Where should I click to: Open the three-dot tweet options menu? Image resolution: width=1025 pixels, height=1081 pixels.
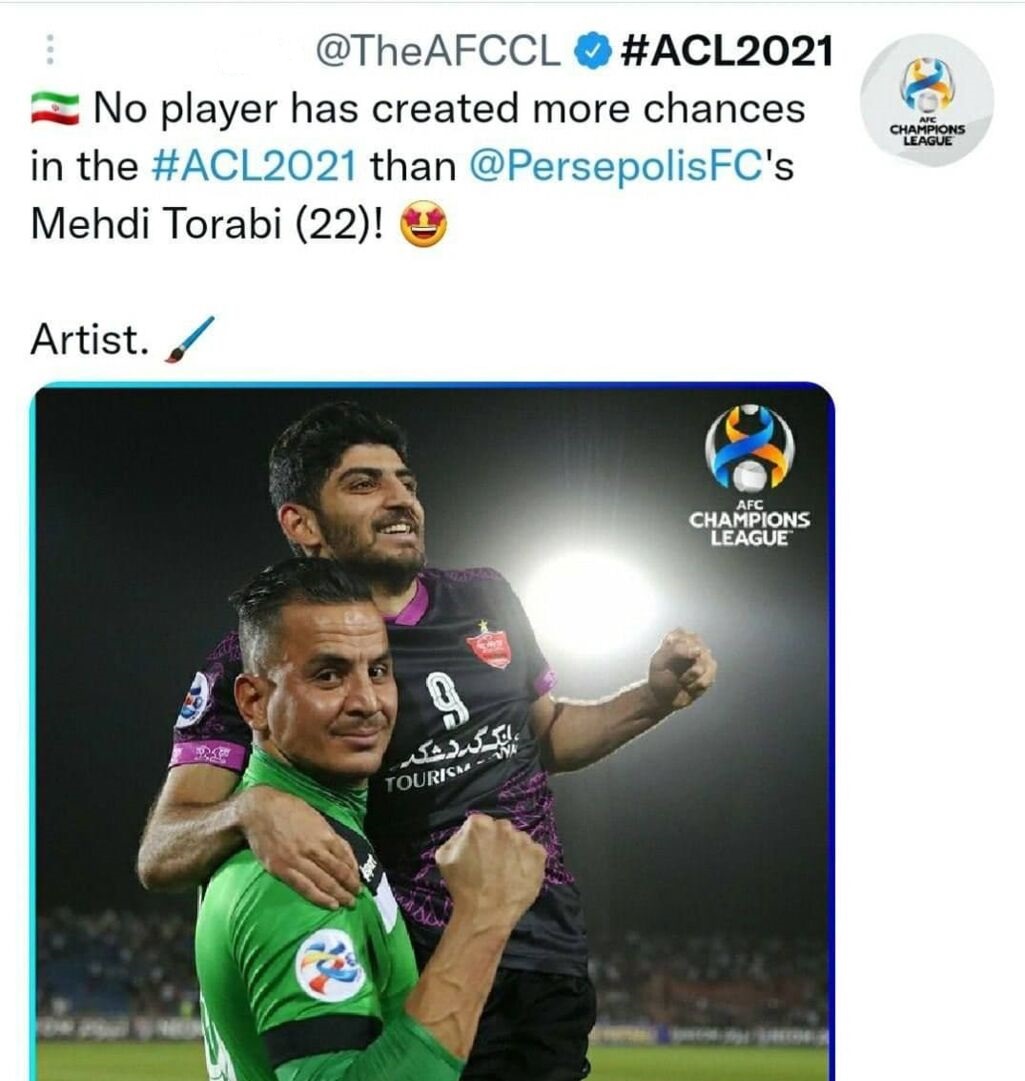point(49,50)
